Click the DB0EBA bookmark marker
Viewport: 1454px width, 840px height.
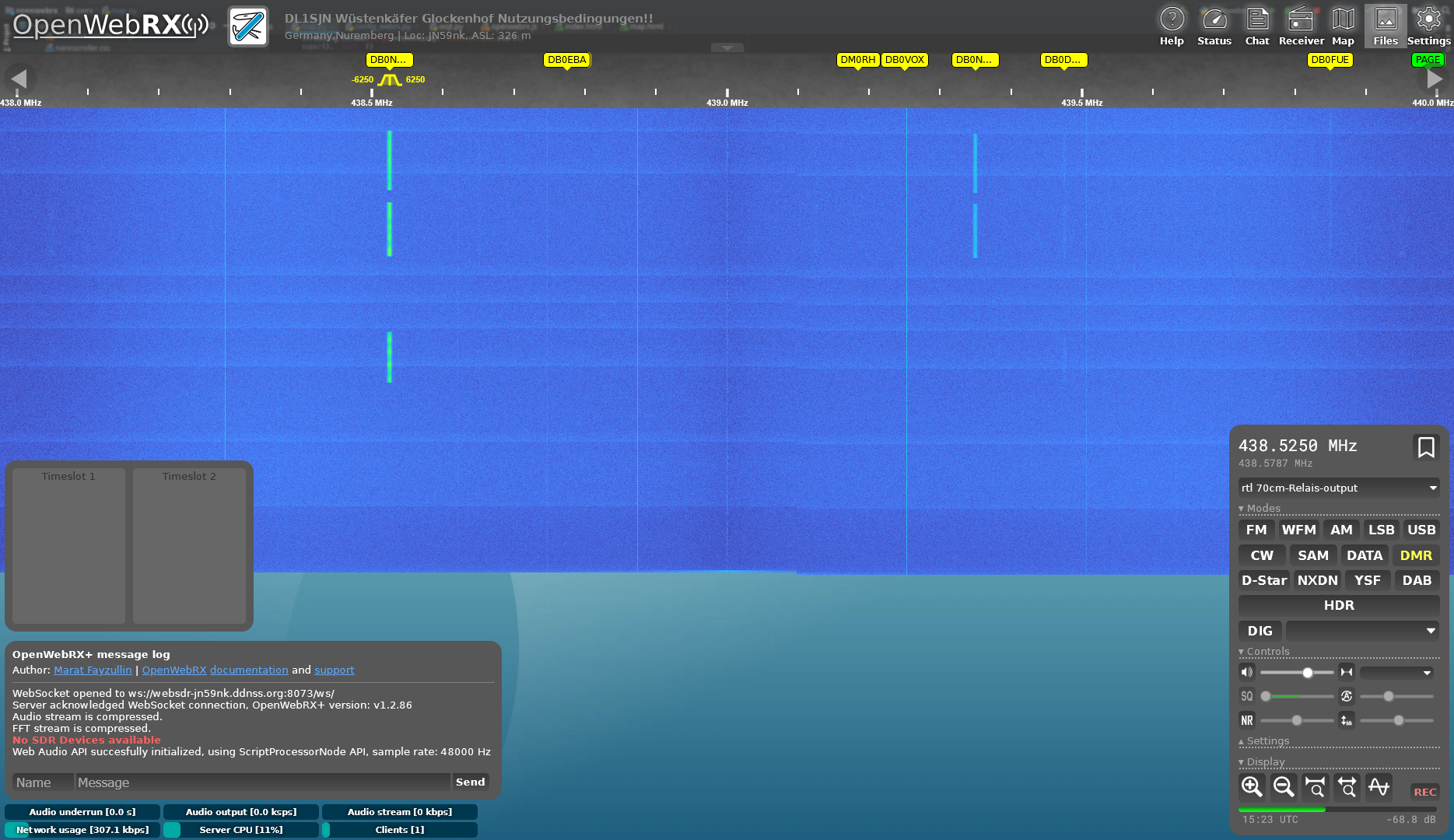pos(566,60)
